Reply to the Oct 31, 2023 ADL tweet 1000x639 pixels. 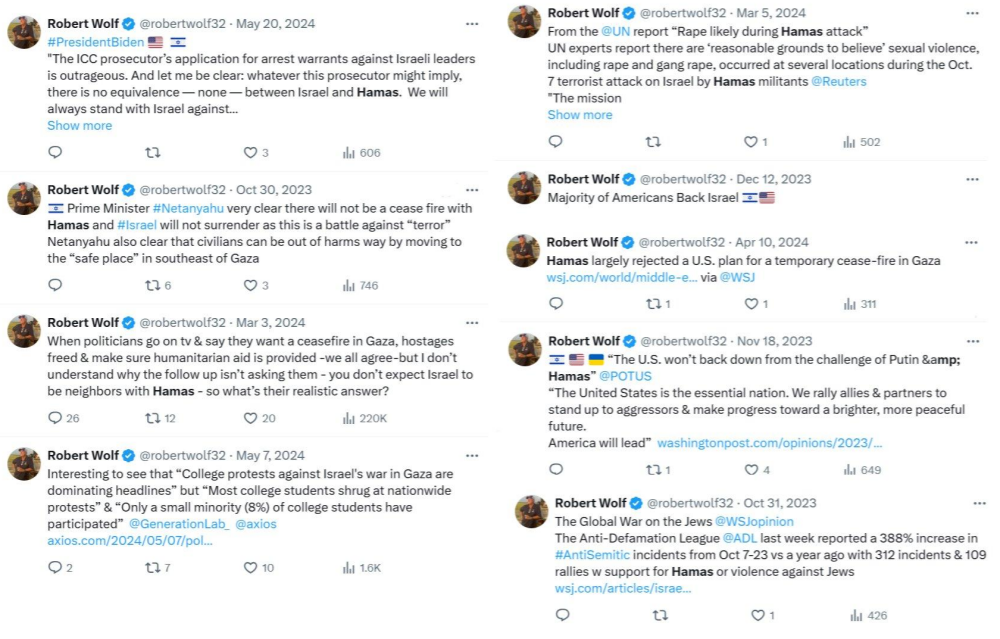pyautogui.click(x=562, y=615)
